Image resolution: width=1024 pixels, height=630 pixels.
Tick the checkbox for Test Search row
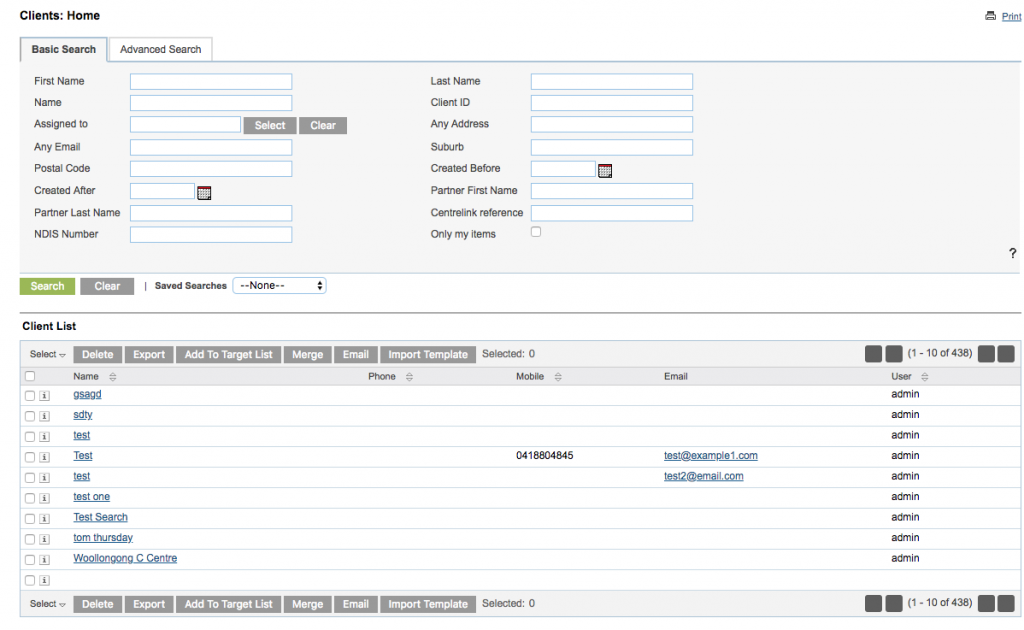pyautogui.click(x=29, y=518)
